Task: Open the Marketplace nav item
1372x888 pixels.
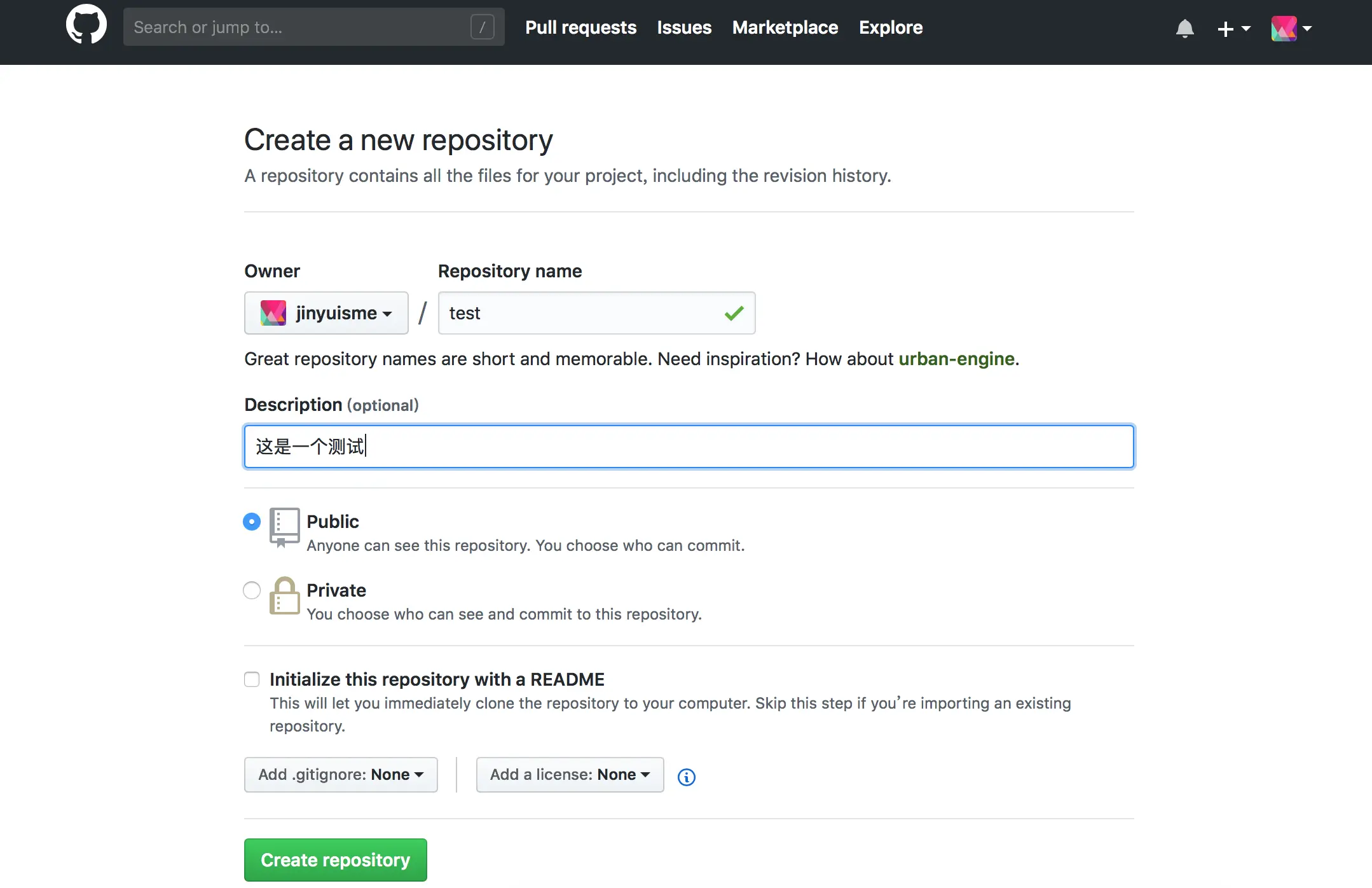Action: pos(785,27)
